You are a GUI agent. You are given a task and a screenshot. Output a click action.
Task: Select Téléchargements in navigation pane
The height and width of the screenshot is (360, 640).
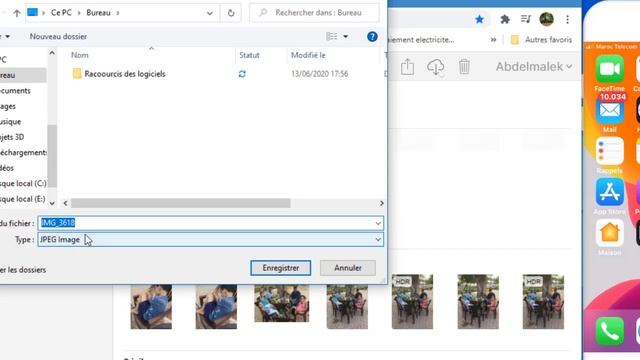pos(23,153)
